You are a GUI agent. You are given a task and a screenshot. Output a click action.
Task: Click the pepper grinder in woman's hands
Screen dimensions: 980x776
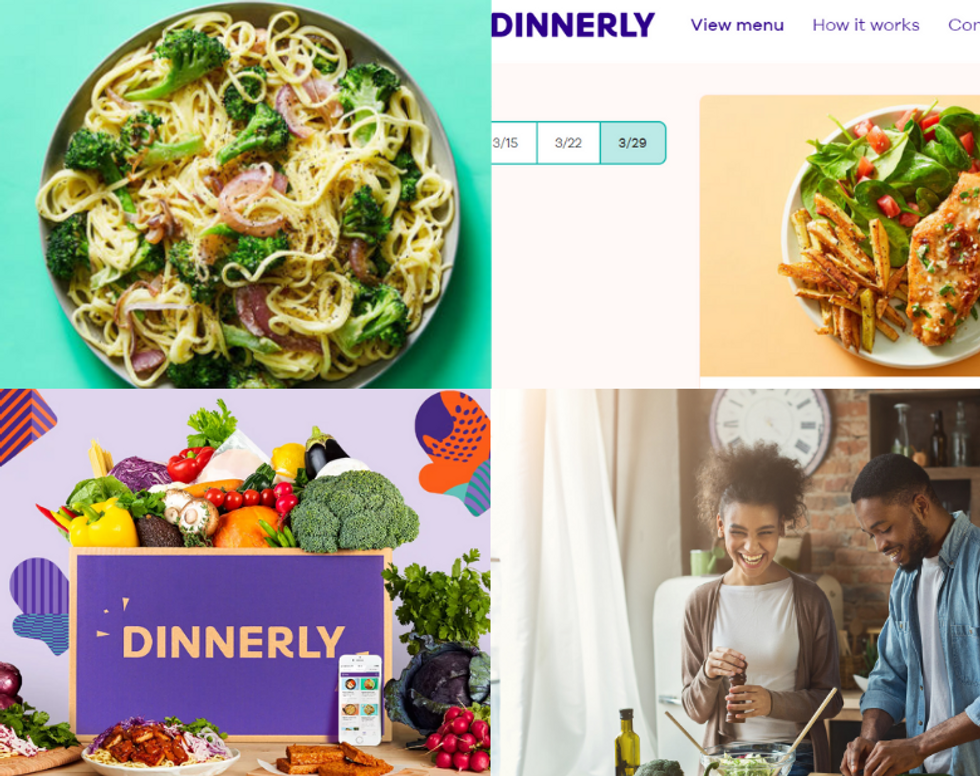[736, 695]
